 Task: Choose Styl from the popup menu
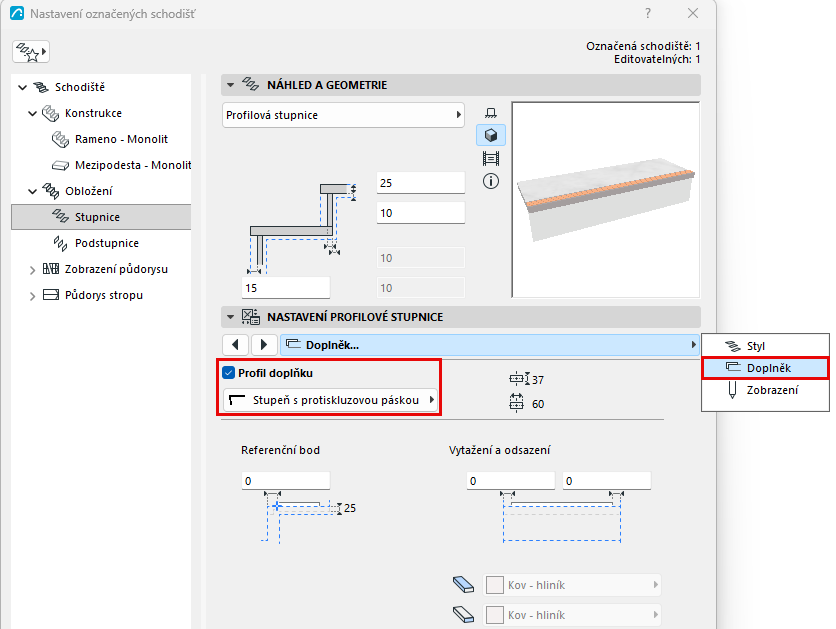(x=765, y=346)
